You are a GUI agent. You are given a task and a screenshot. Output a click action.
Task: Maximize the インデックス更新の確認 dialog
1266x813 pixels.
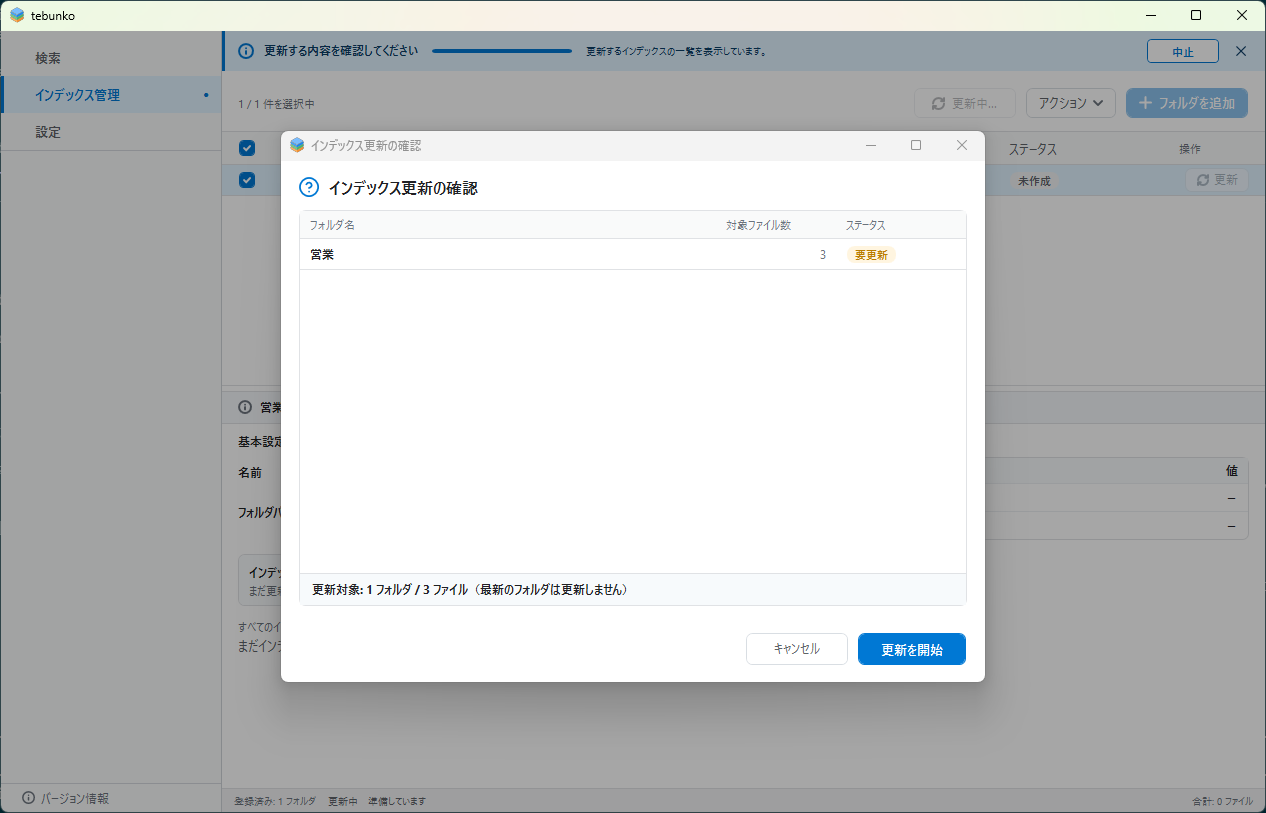click(916, 145)
